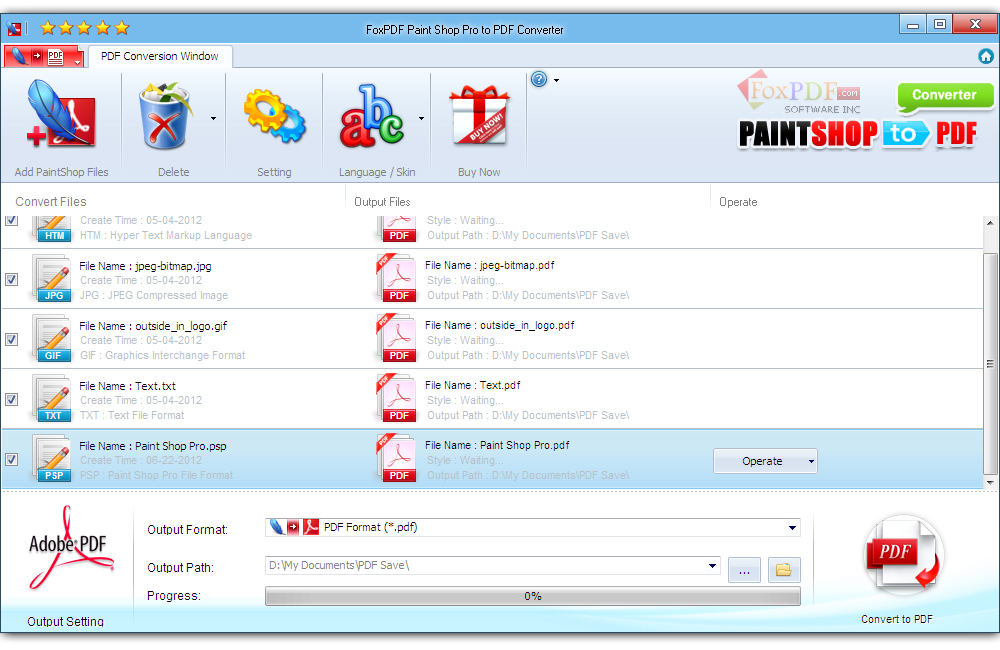Viewport: 1000px width, 650px height.
Task: Click the Add PaintShop Files label
Action: (x=61, y=172)
